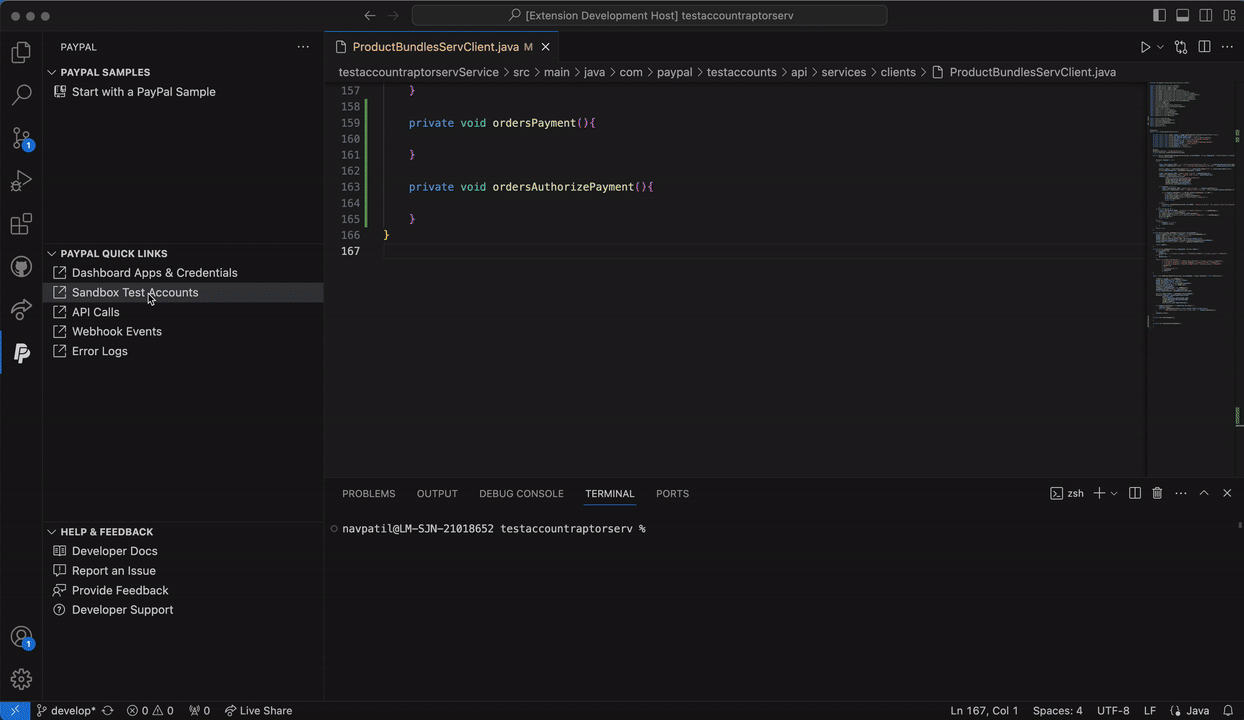Open the GitHub view icon

tap(21, 267)
